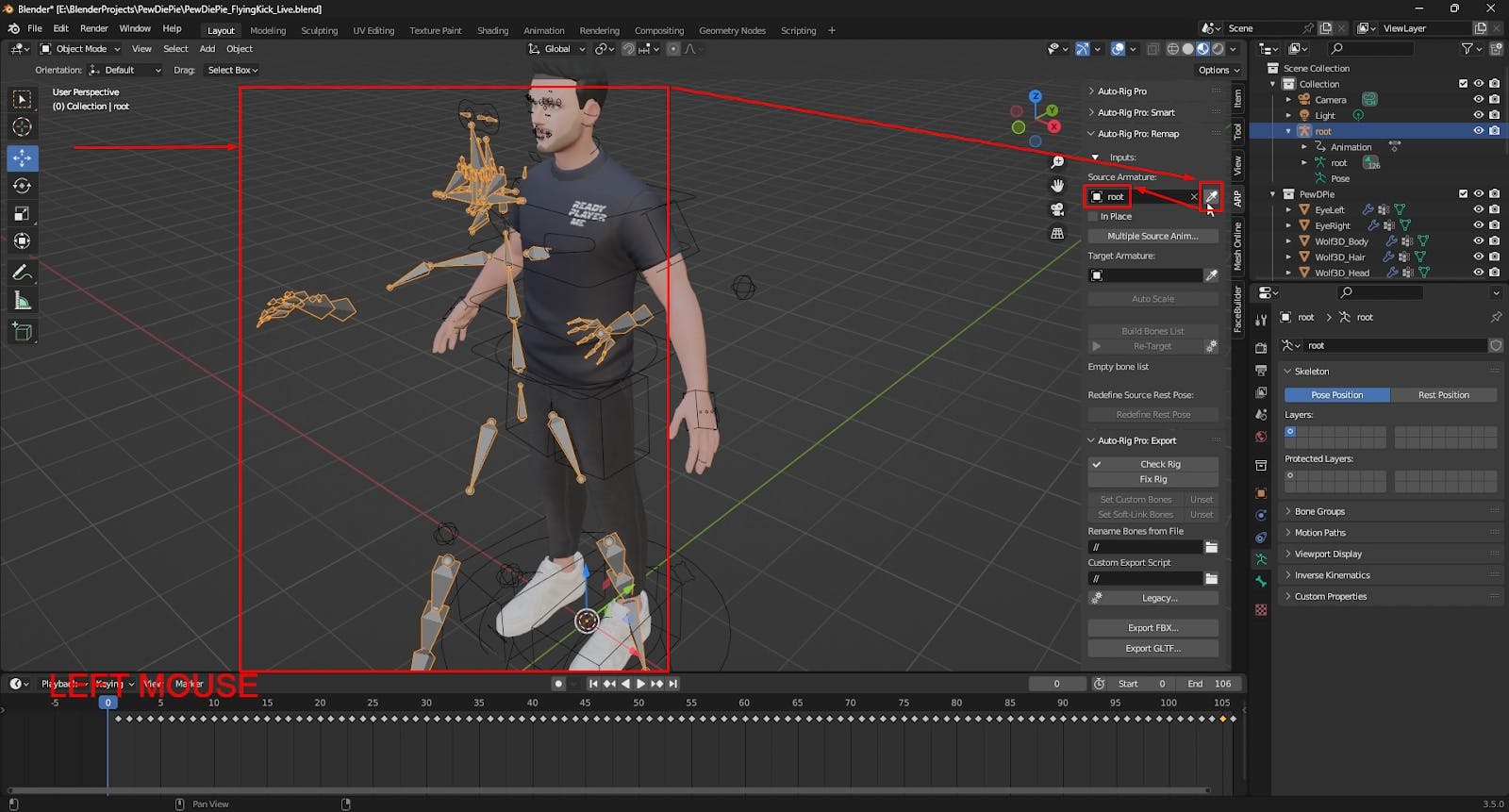This screenshot has height=812, width=1509.
Task: Browse folder for Custom Export Script
Action: pos(1211,578)
